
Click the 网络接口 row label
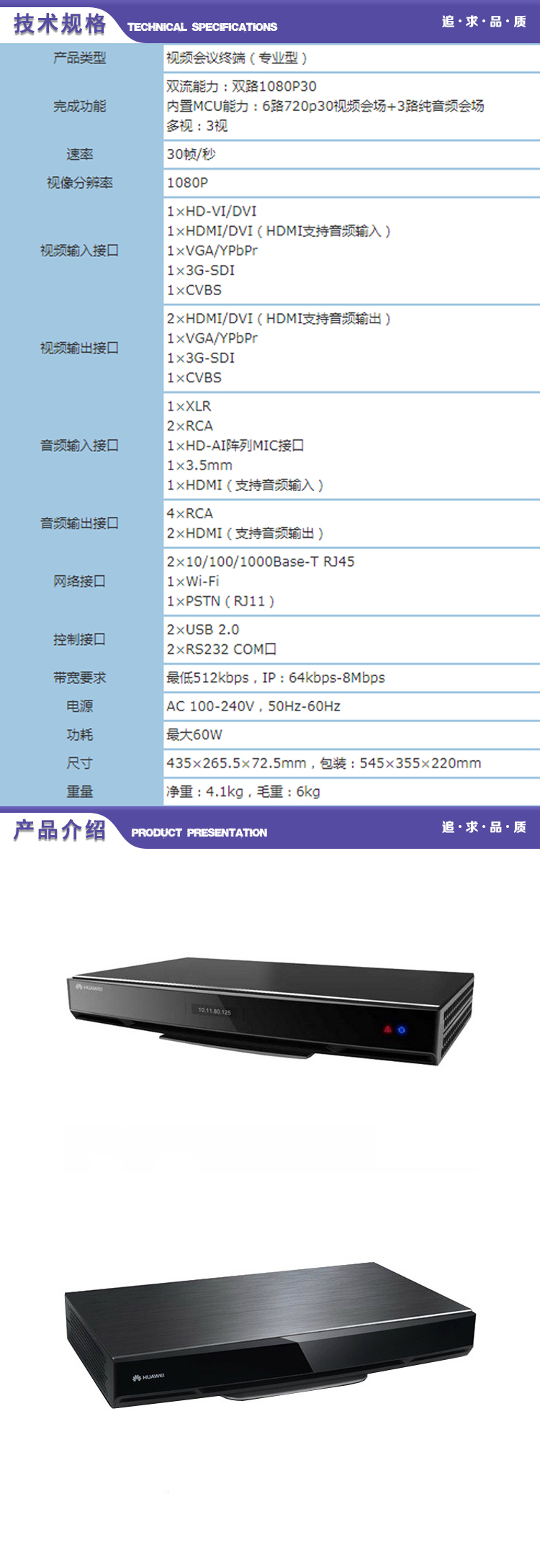coord(80,581)
